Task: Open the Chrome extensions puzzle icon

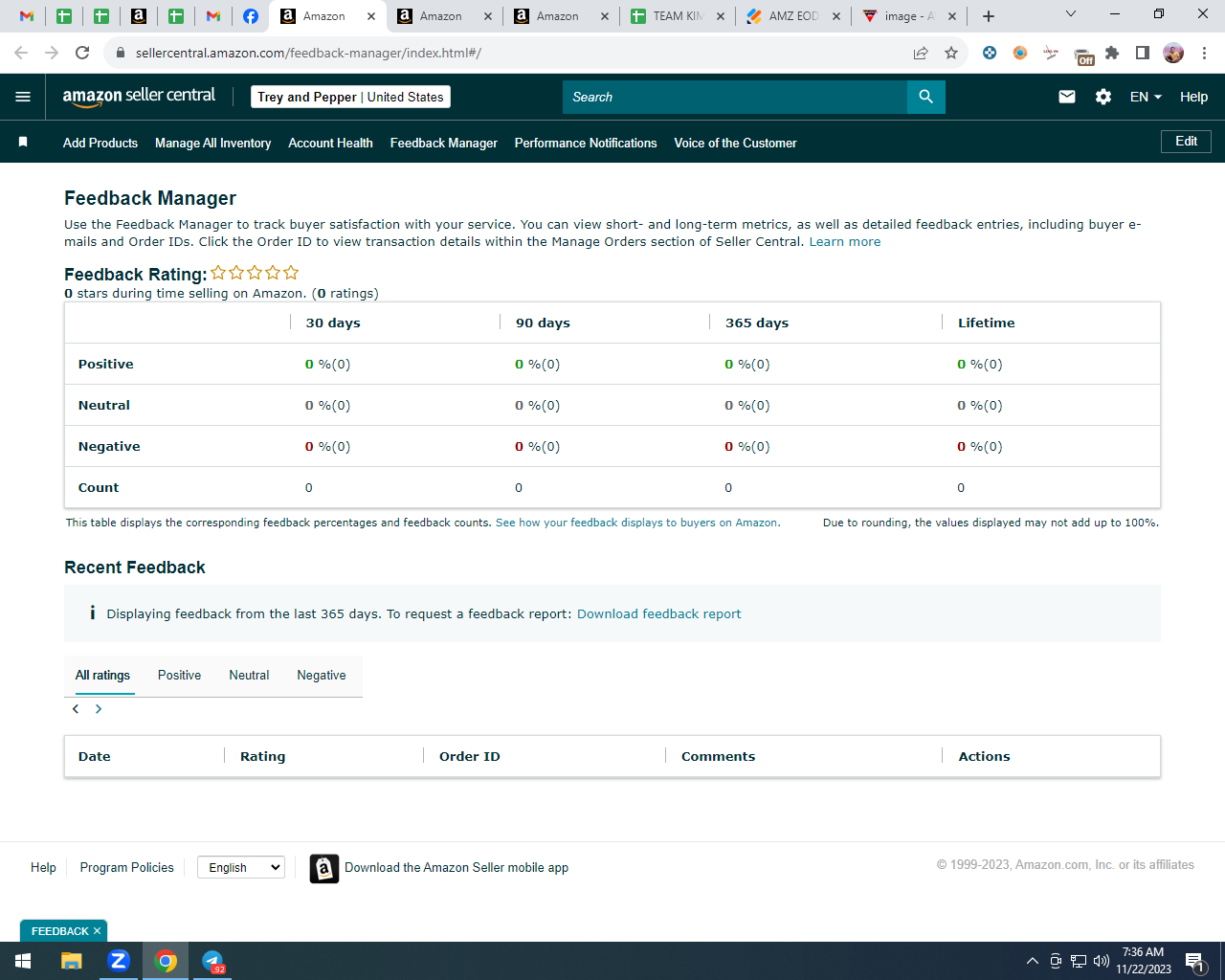Action: (x=1112, y=53)
